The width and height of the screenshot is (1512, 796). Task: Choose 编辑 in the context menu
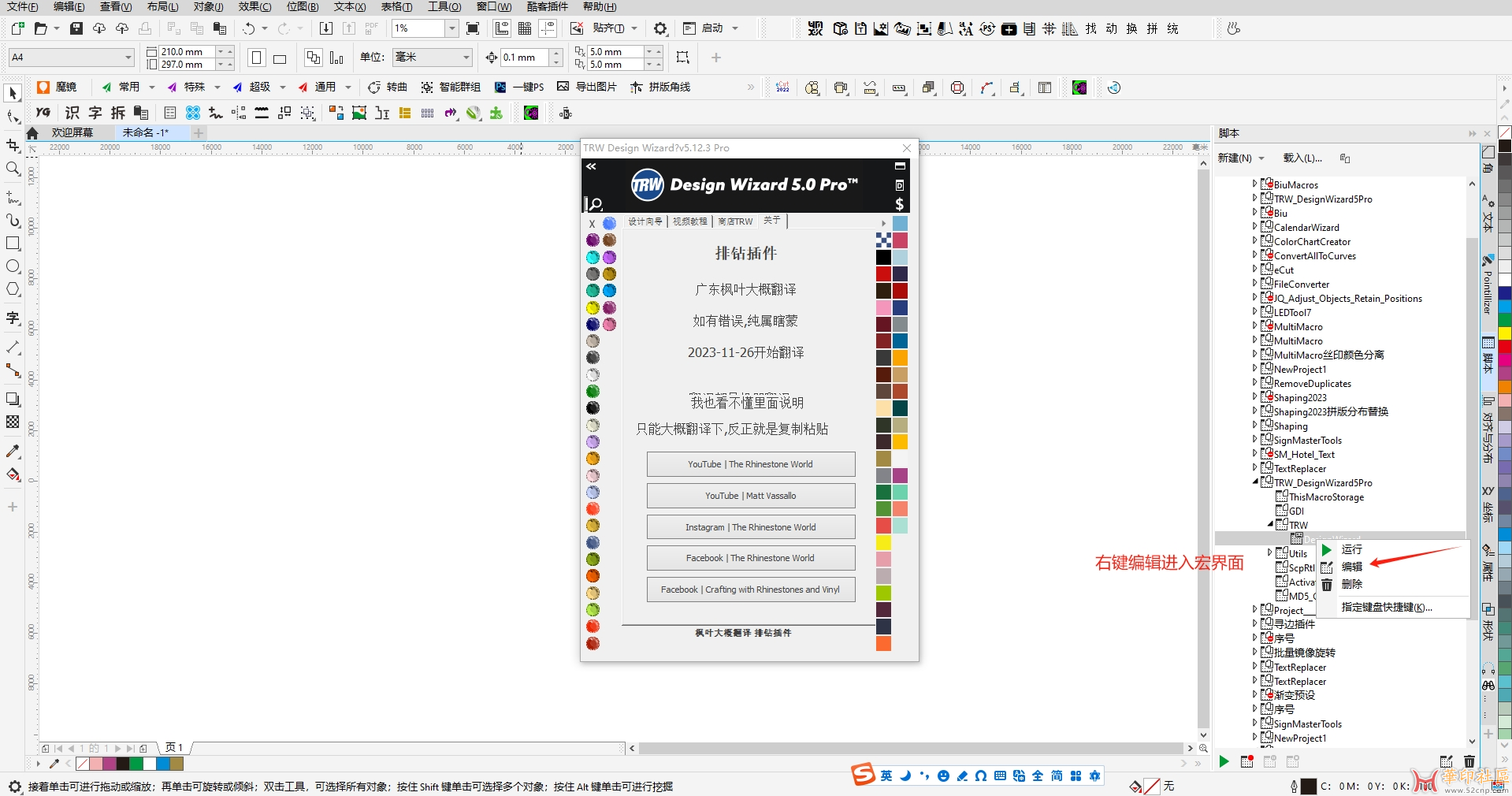pyautogui.click(x=1351, y=567)
